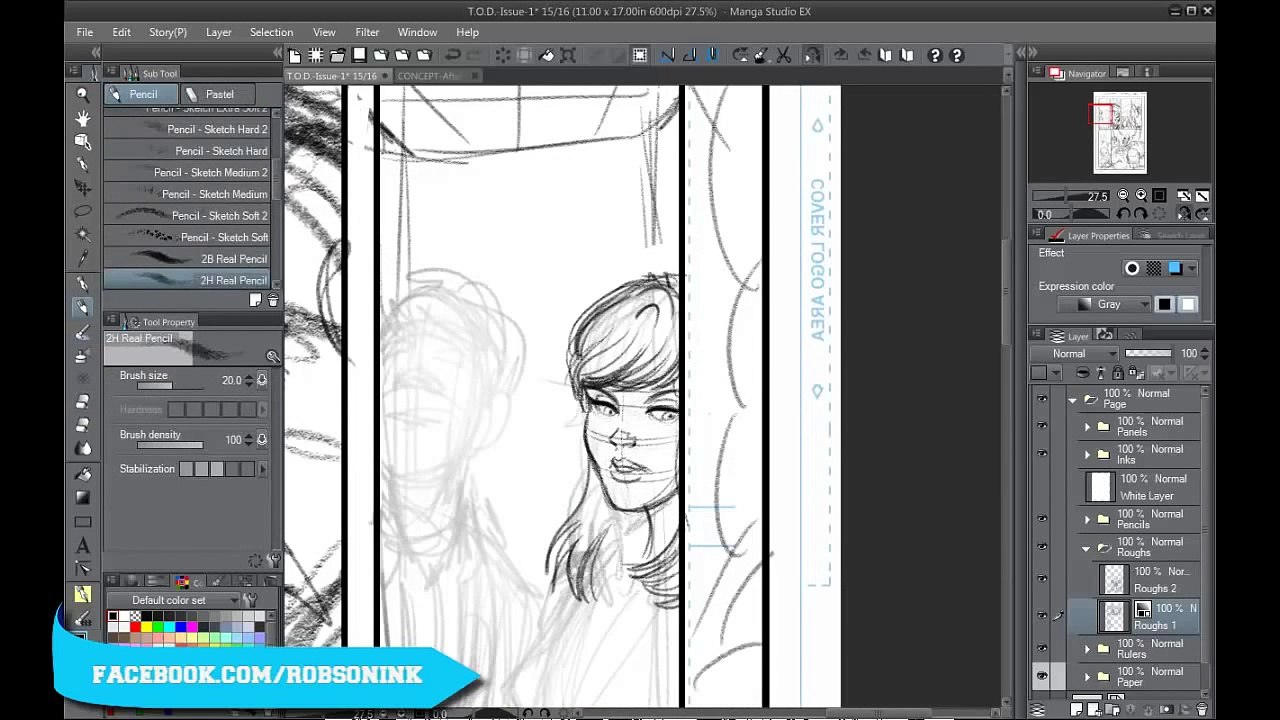1280x720 pixels.
Task: Hide the Pencils layer folder
Action: click(1042, 519)
